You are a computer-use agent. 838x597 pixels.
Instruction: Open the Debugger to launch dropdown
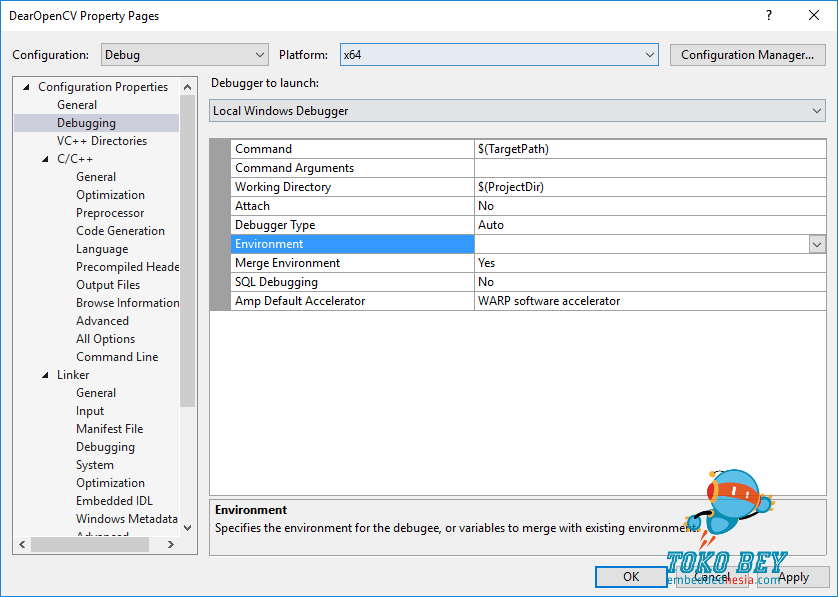[x=517, y=111]
